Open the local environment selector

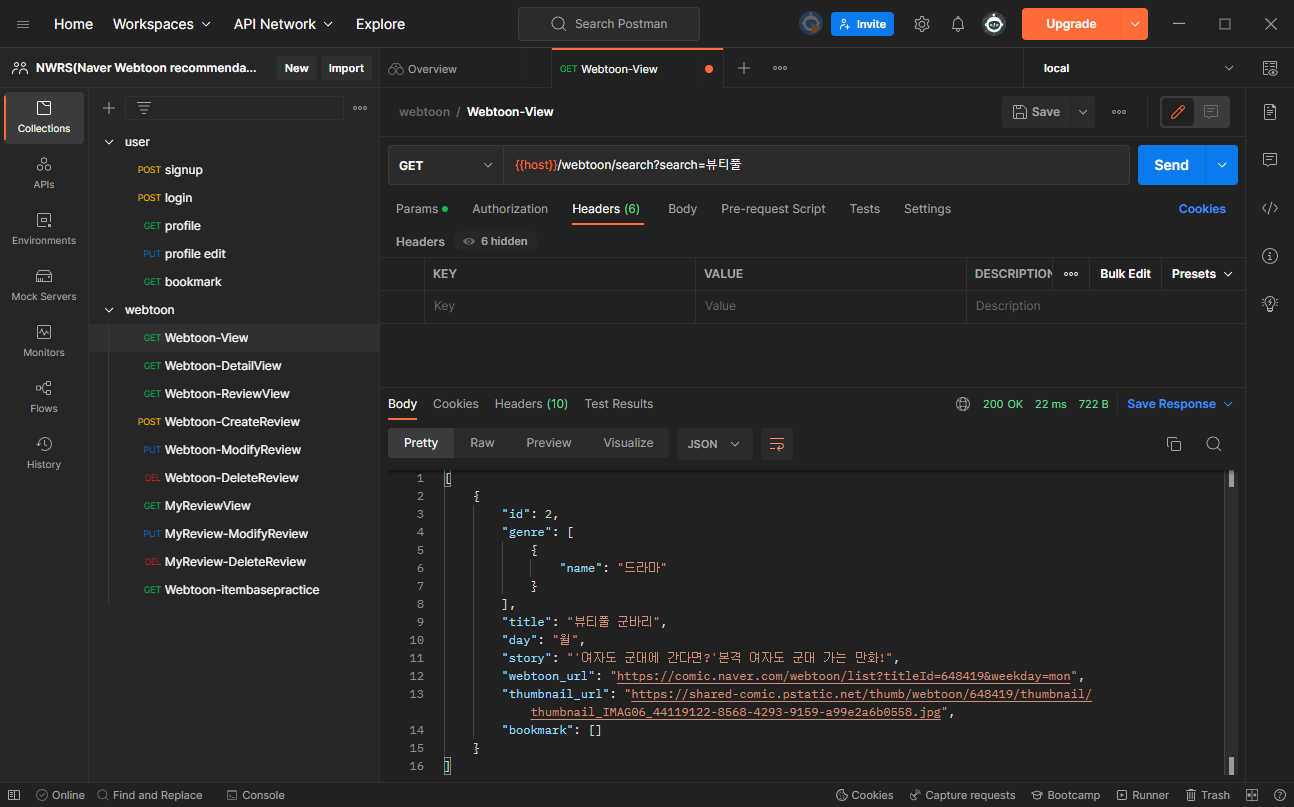[1138, 68]
